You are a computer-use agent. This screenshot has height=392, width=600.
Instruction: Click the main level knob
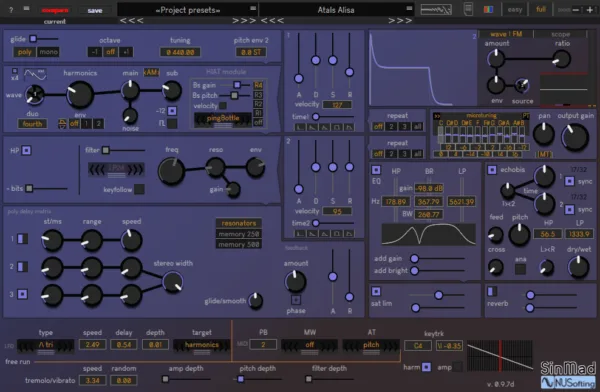[x=130, y=90]
